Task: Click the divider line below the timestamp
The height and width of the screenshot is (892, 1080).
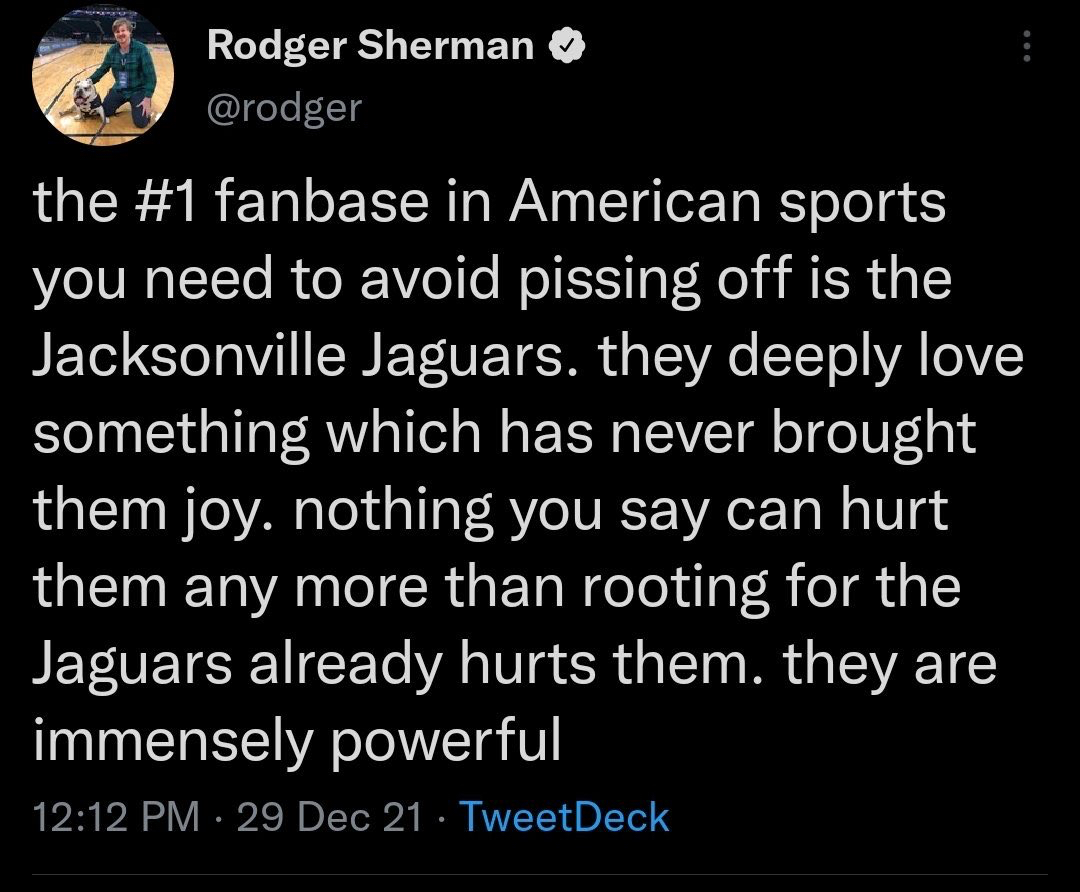Action: click(x=540, y=876)
